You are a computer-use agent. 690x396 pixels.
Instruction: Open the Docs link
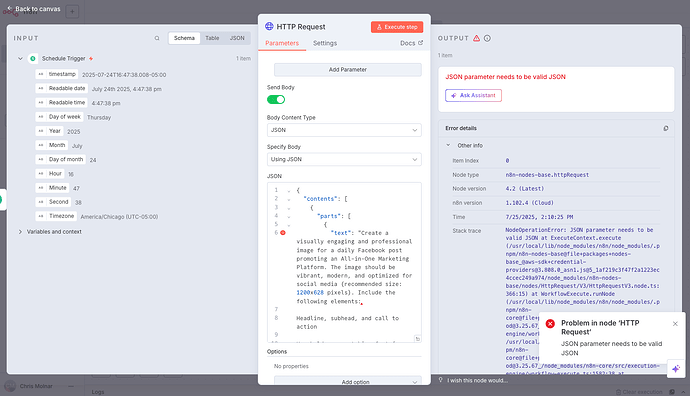click(411, 43)
